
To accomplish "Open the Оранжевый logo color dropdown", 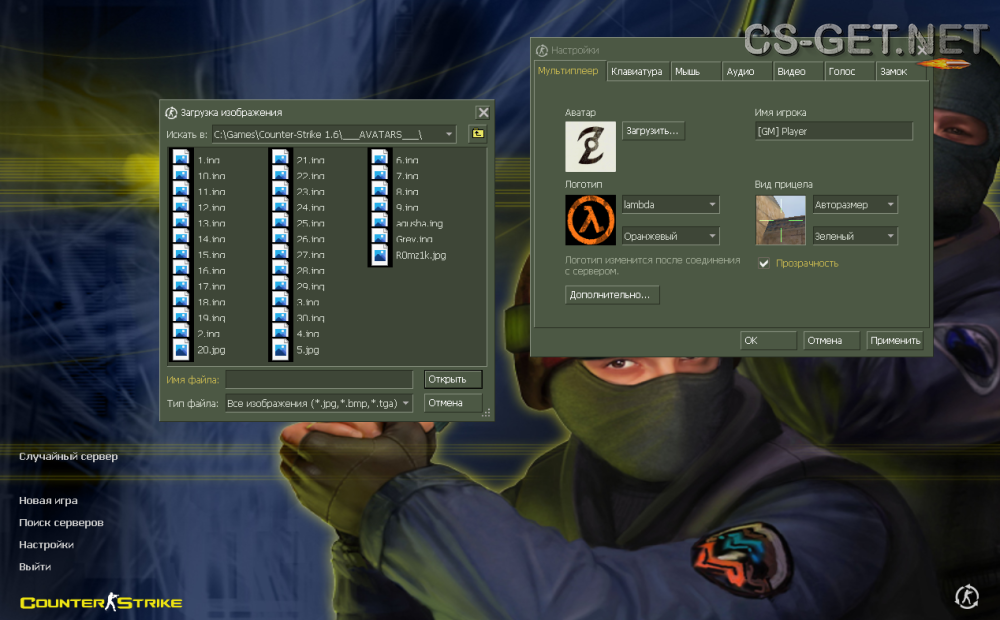I will point(712,236).
